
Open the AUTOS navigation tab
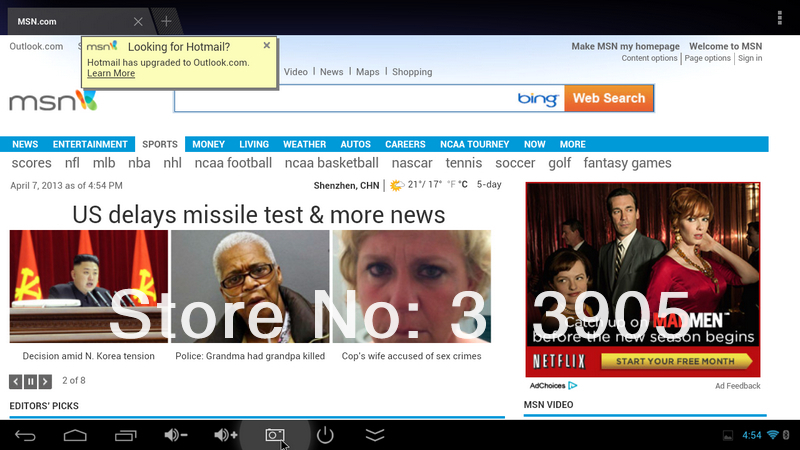click(x=356, y=144)
